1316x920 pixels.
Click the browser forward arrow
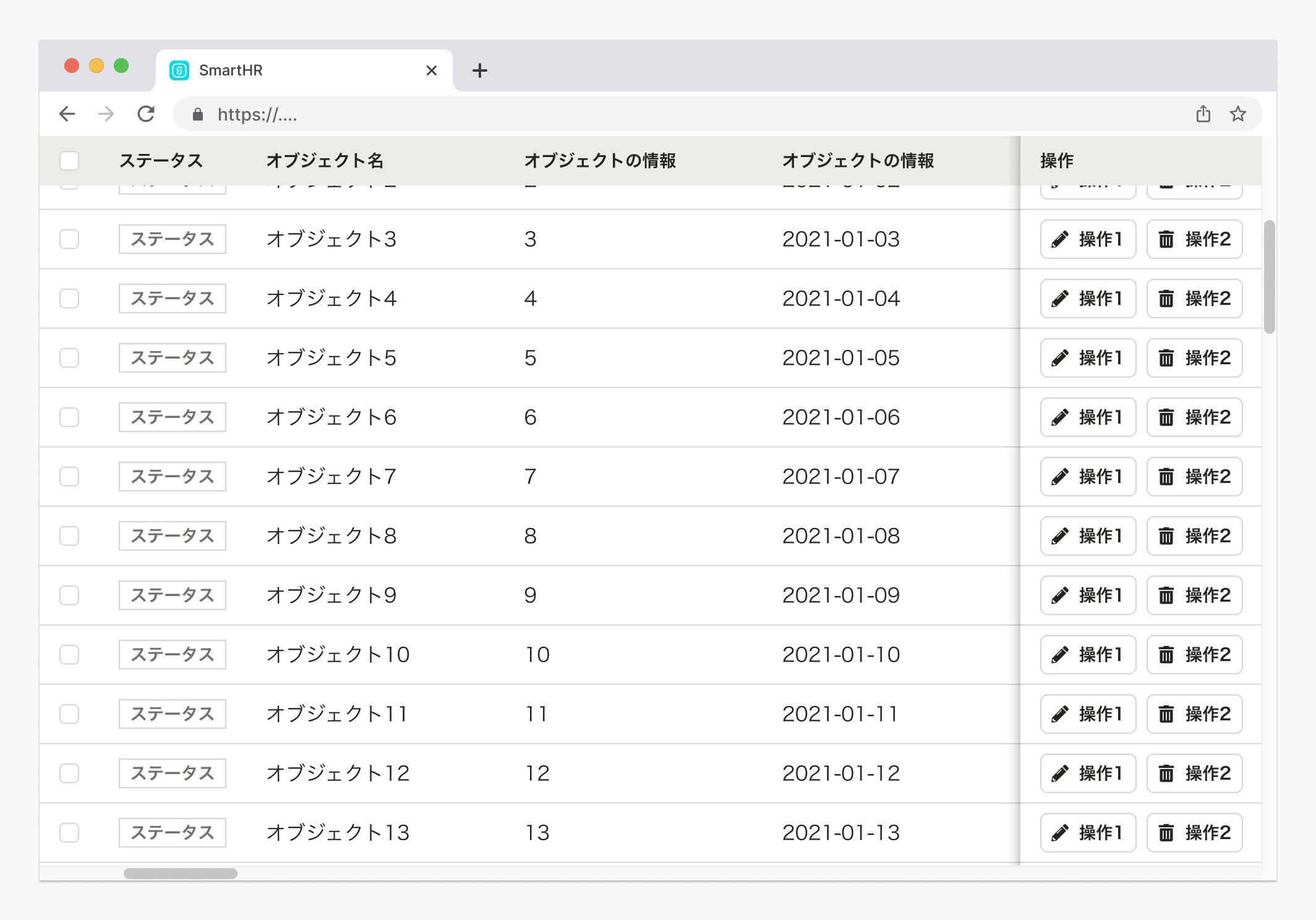coord(106,114)
